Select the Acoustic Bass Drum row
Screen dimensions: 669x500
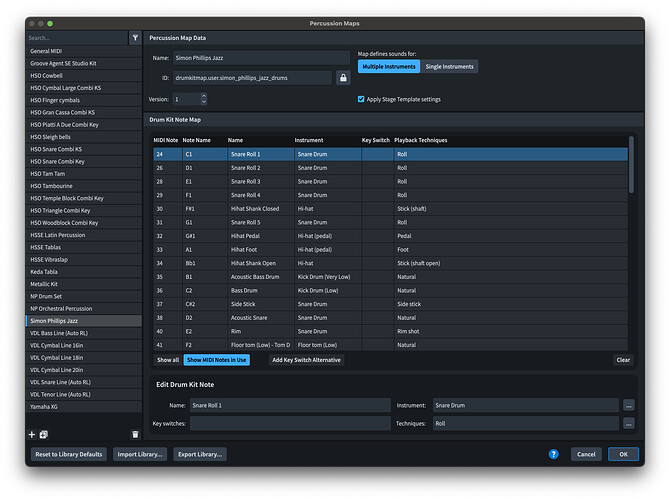[x=390, y=277]
